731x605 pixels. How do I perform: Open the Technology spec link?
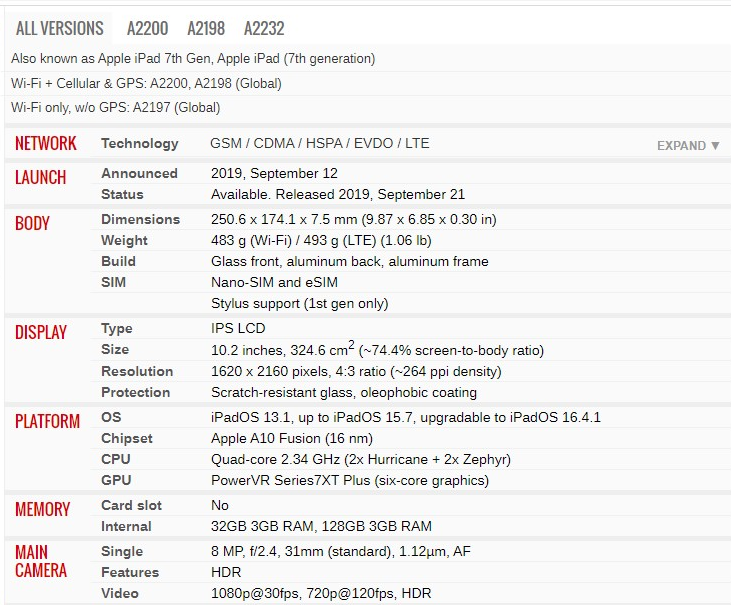(x=139, y=144)
